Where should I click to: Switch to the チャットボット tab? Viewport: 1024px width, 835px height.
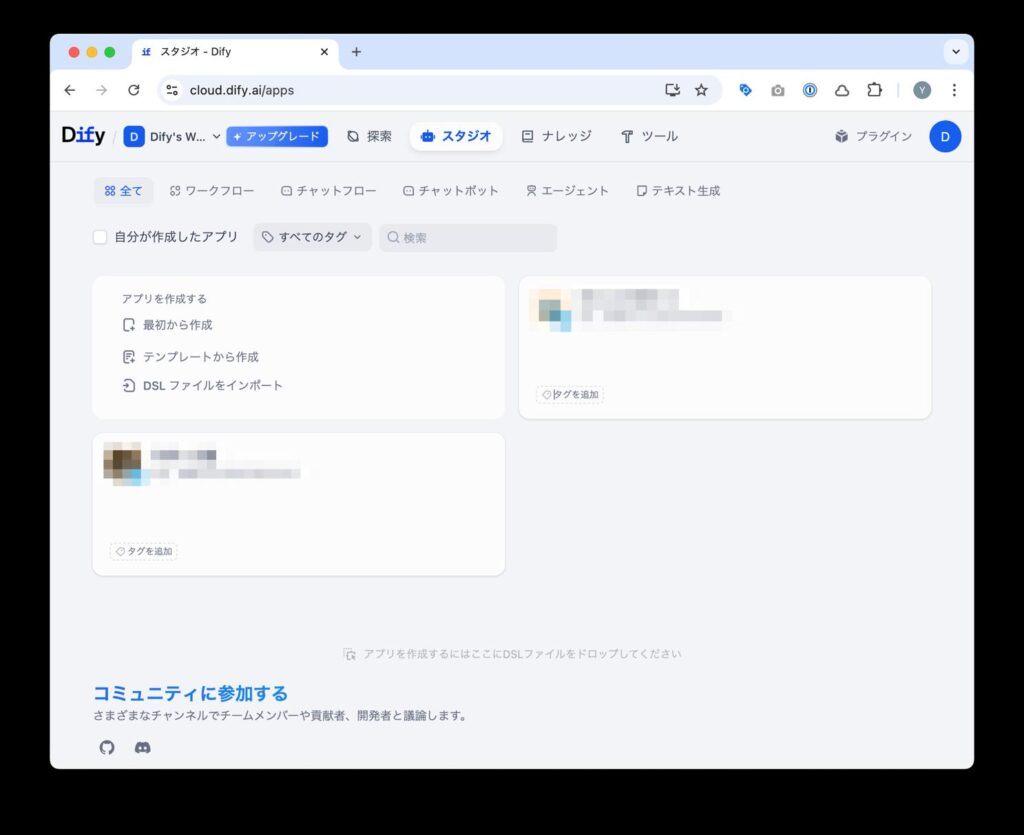tap(451, 190)
